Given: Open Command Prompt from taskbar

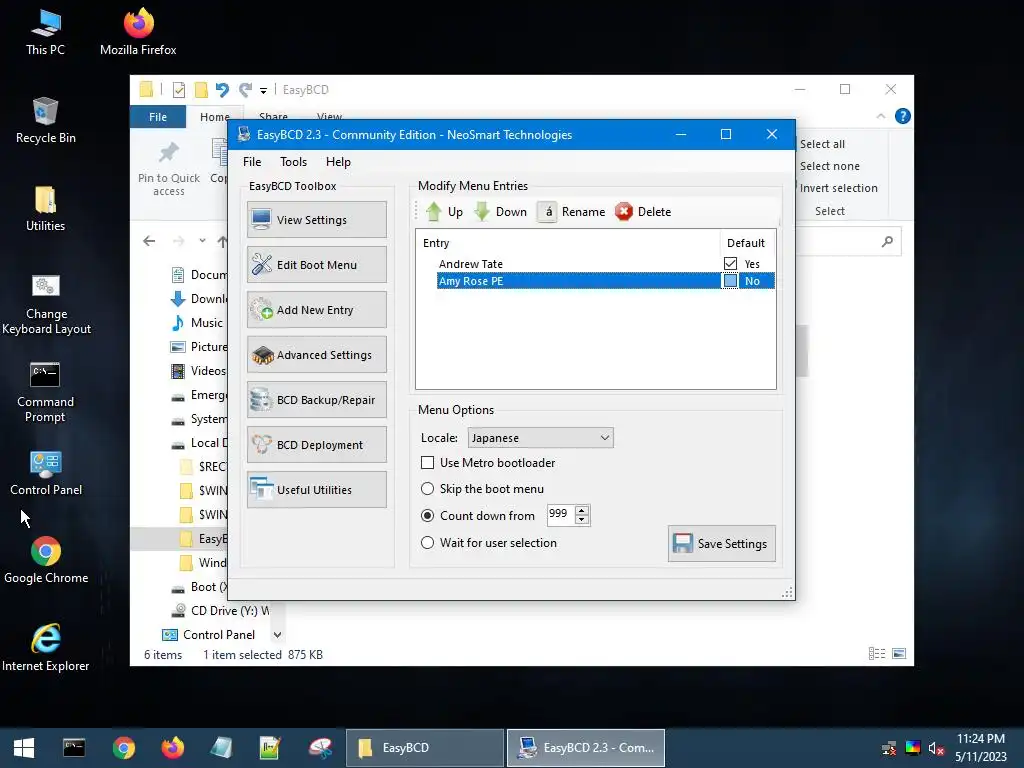Looking at the screenshot, I should pyautogui.click(x=74, y=748).
